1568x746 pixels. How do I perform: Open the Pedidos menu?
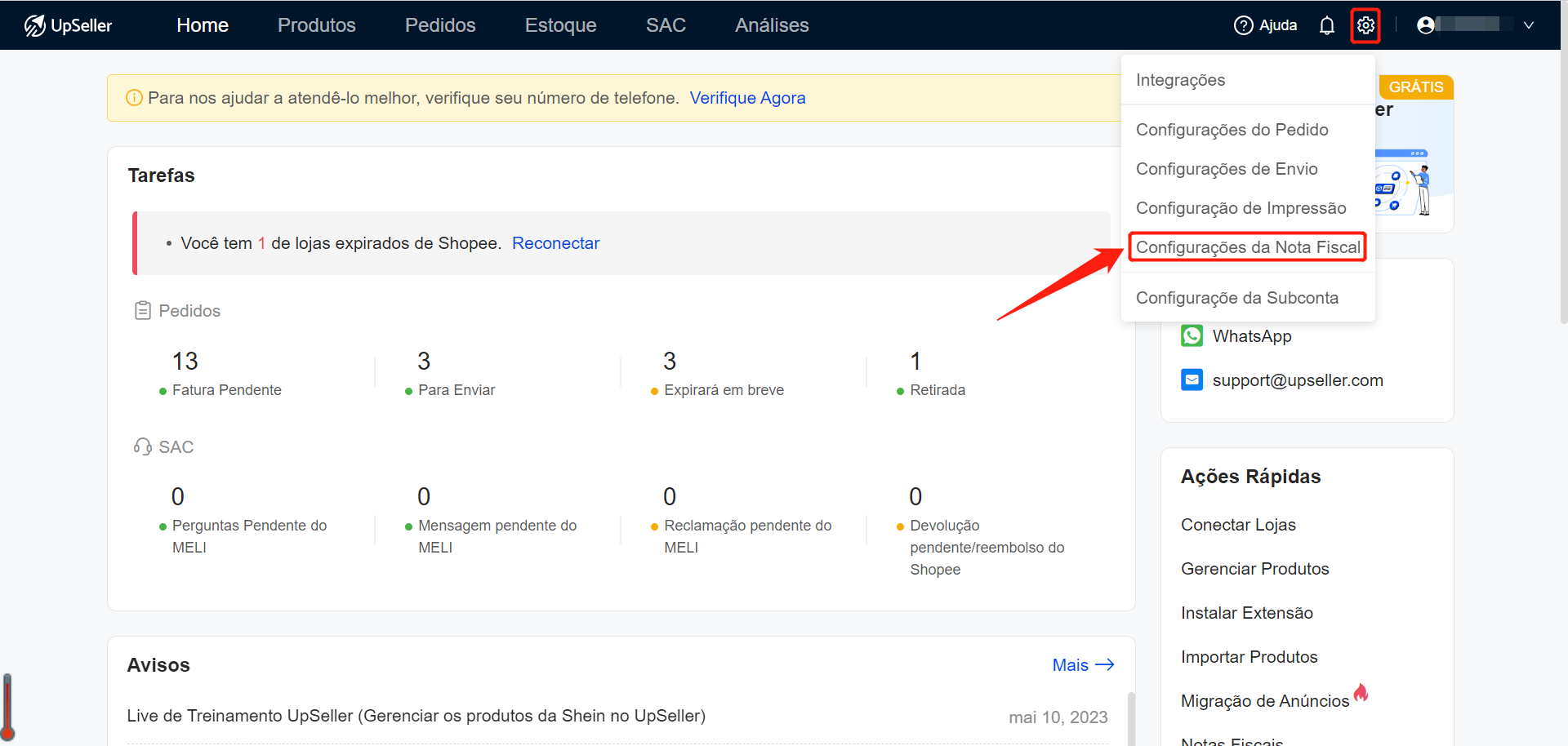(x=440, y=25)
